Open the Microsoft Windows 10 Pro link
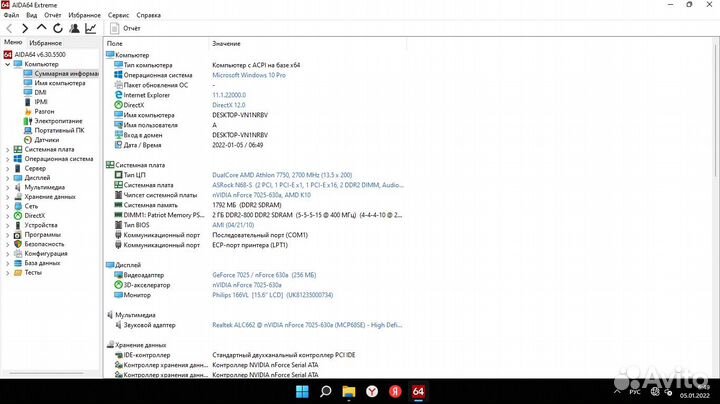This screenshot has height=404, width=720. coord(249,75)
